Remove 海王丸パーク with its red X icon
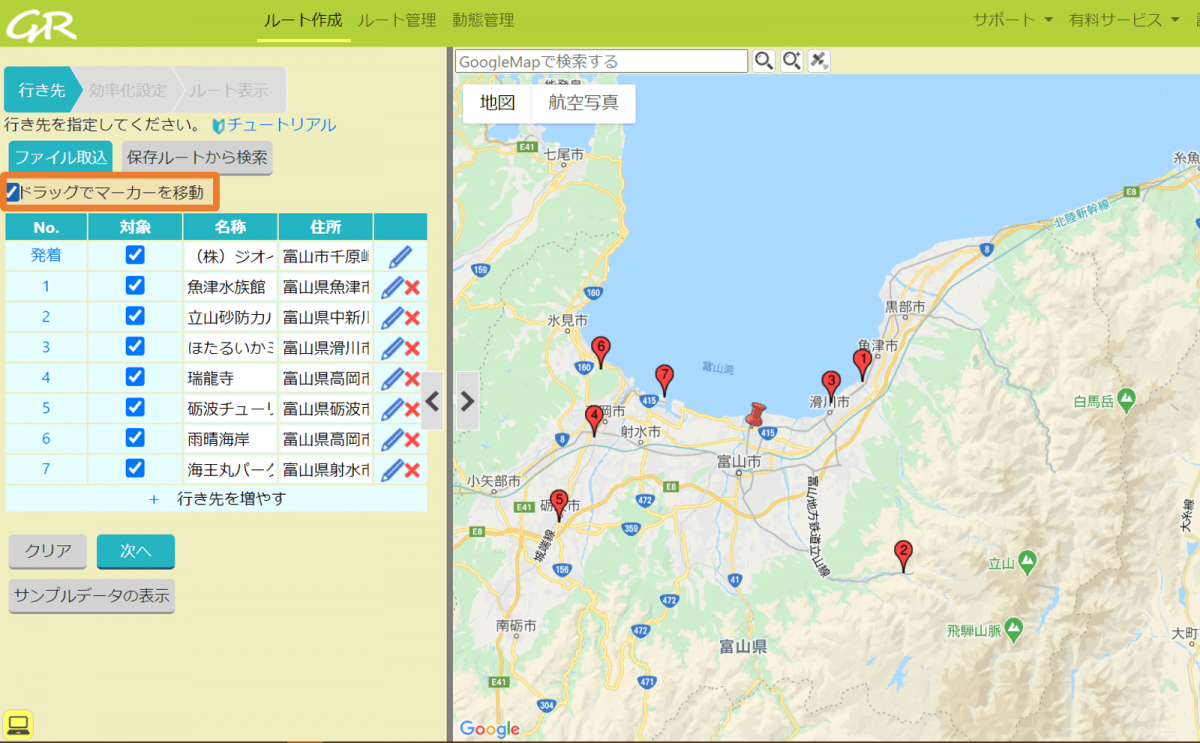The image size is (1200, 743). coord(412,470)
